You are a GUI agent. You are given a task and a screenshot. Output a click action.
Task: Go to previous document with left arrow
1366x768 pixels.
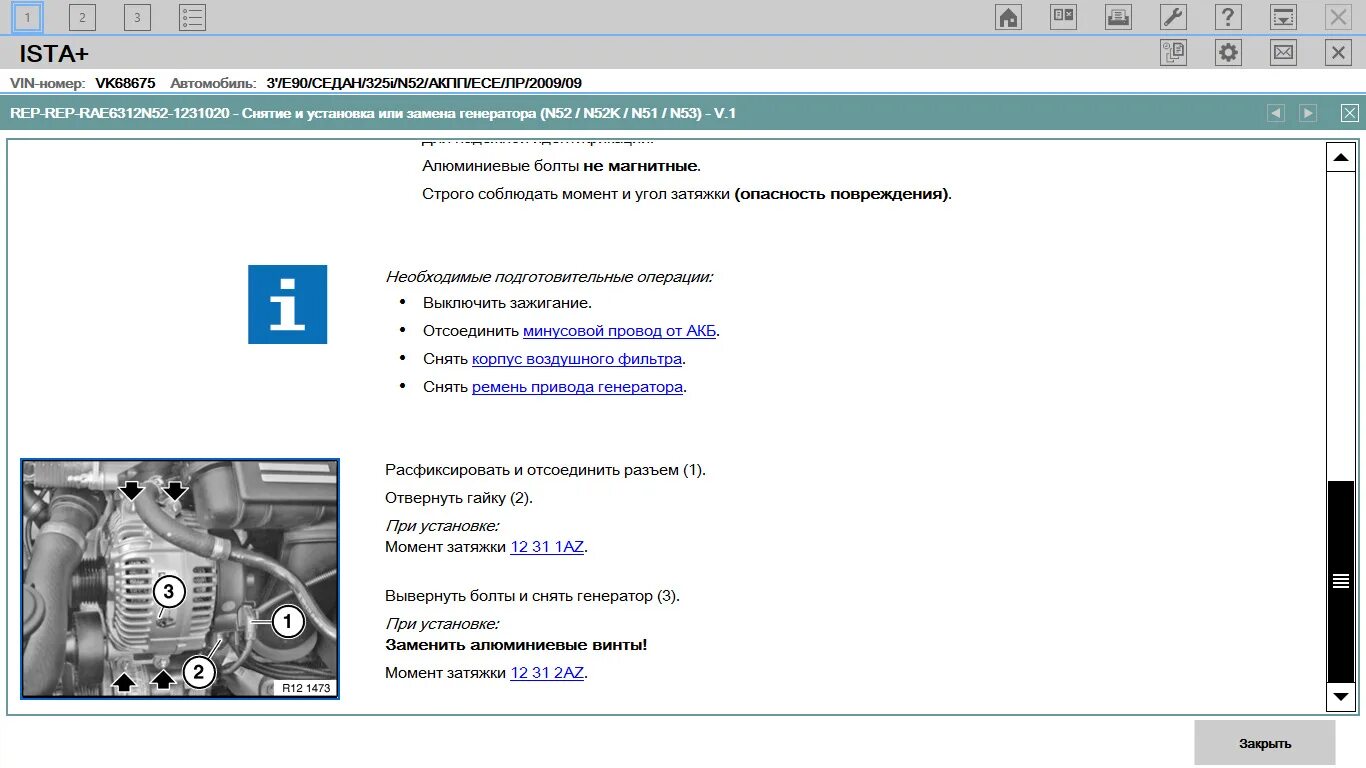click(x=1276, y=113)
